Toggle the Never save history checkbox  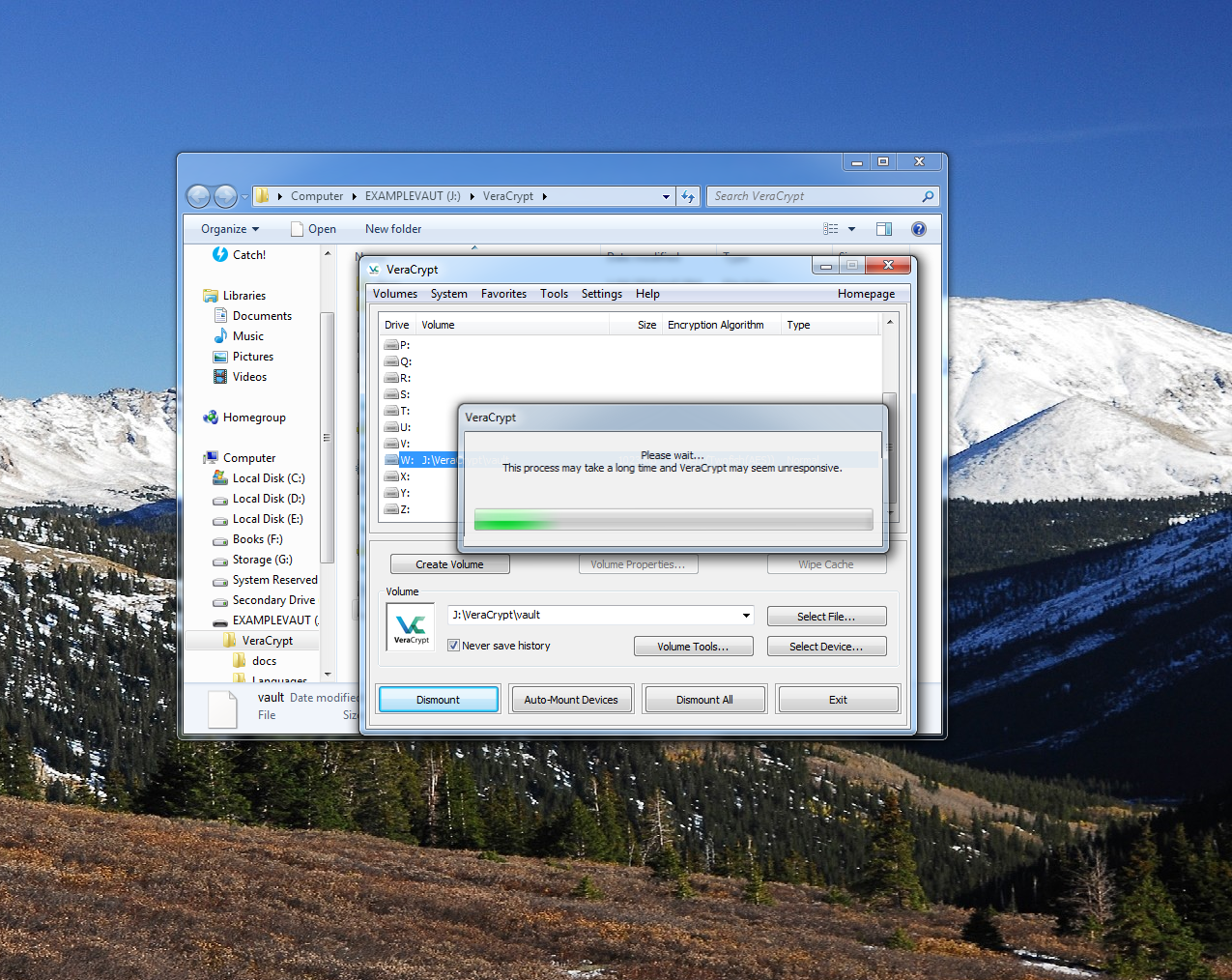pyautogui.click(x=453, y=646)
